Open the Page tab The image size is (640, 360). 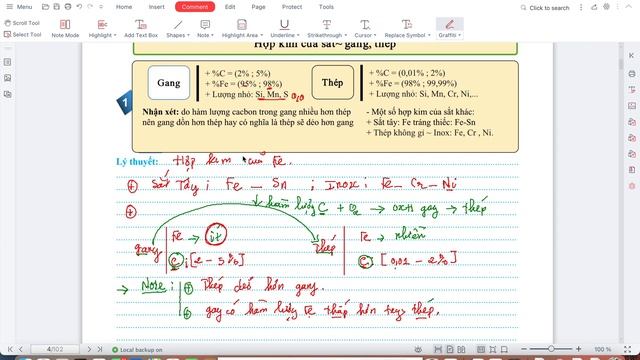[258, 7]
